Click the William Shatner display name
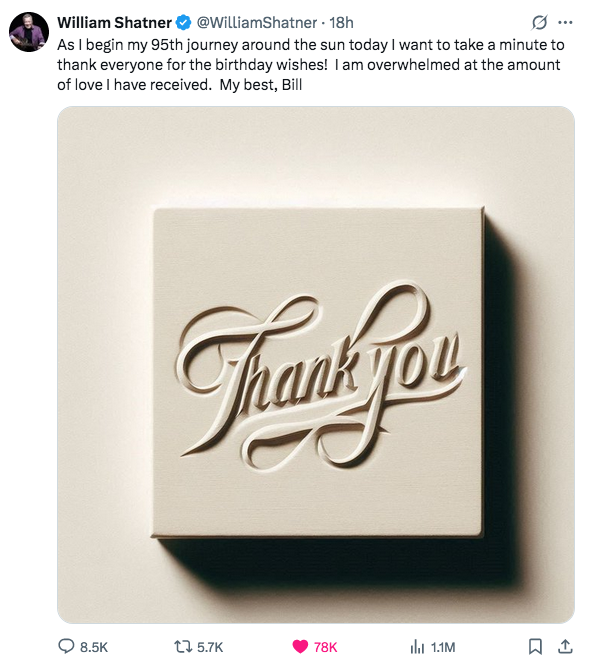Viewport: 591px width, 668px height. 114,23
